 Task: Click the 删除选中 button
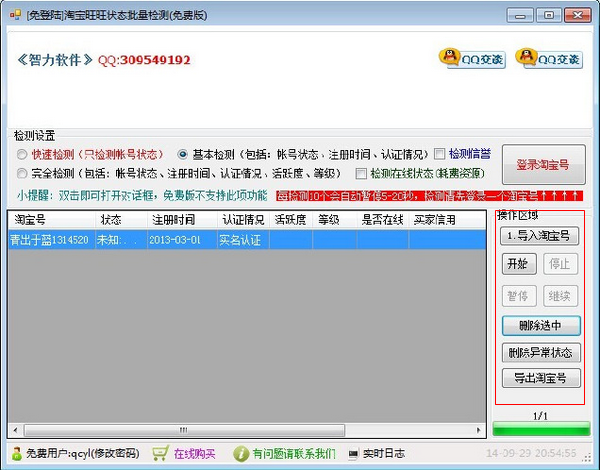pyautogui.click(x=540, y=325)
